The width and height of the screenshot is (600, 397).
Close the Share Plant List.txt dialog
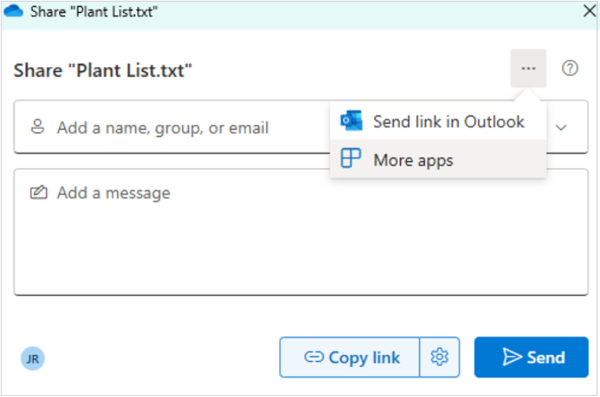pos(590,11)
